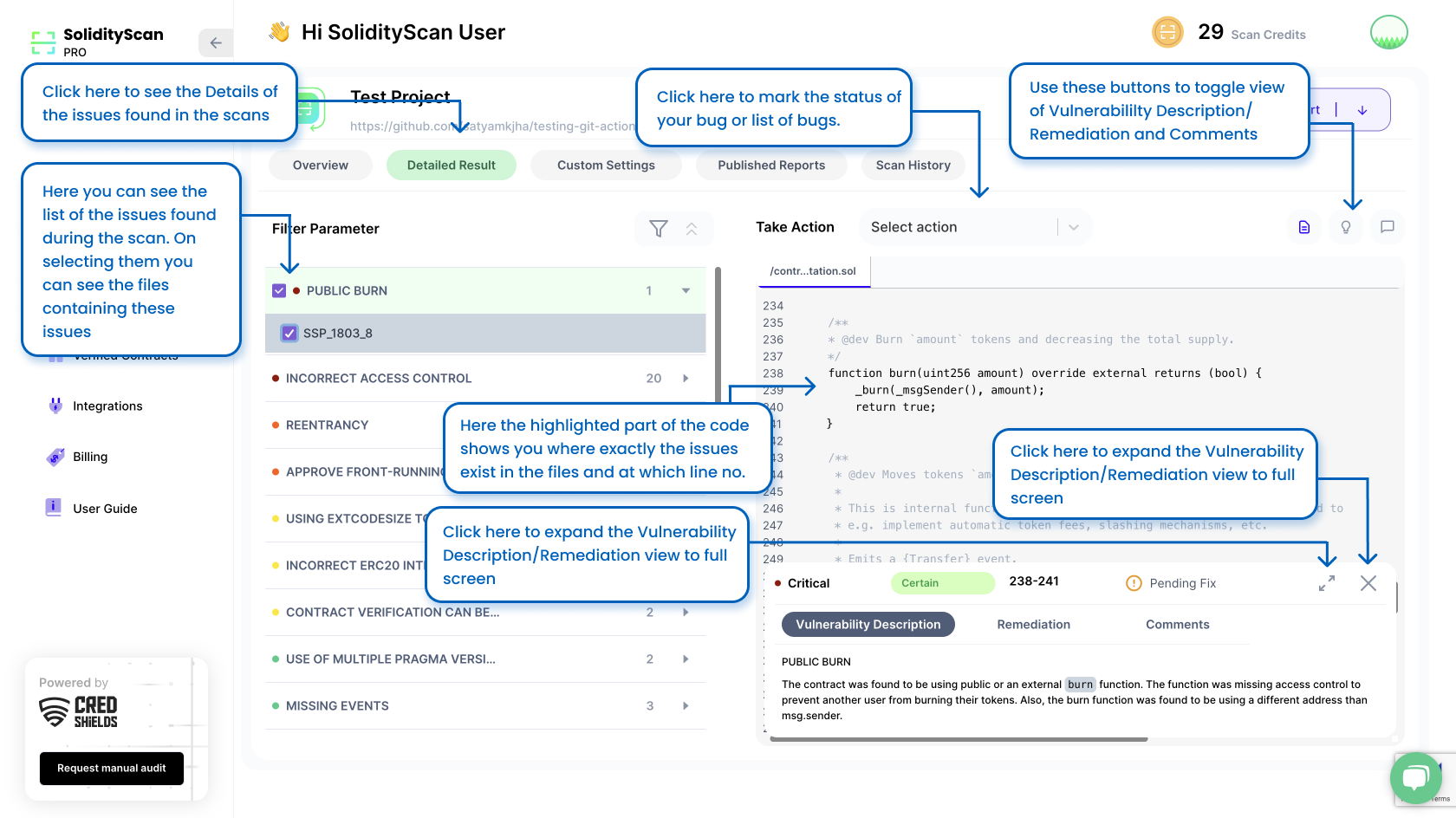Uncheck the PUBLIC BURN checkbox
The width and height of the screenshot is (1456, 818).
[279, 291]
